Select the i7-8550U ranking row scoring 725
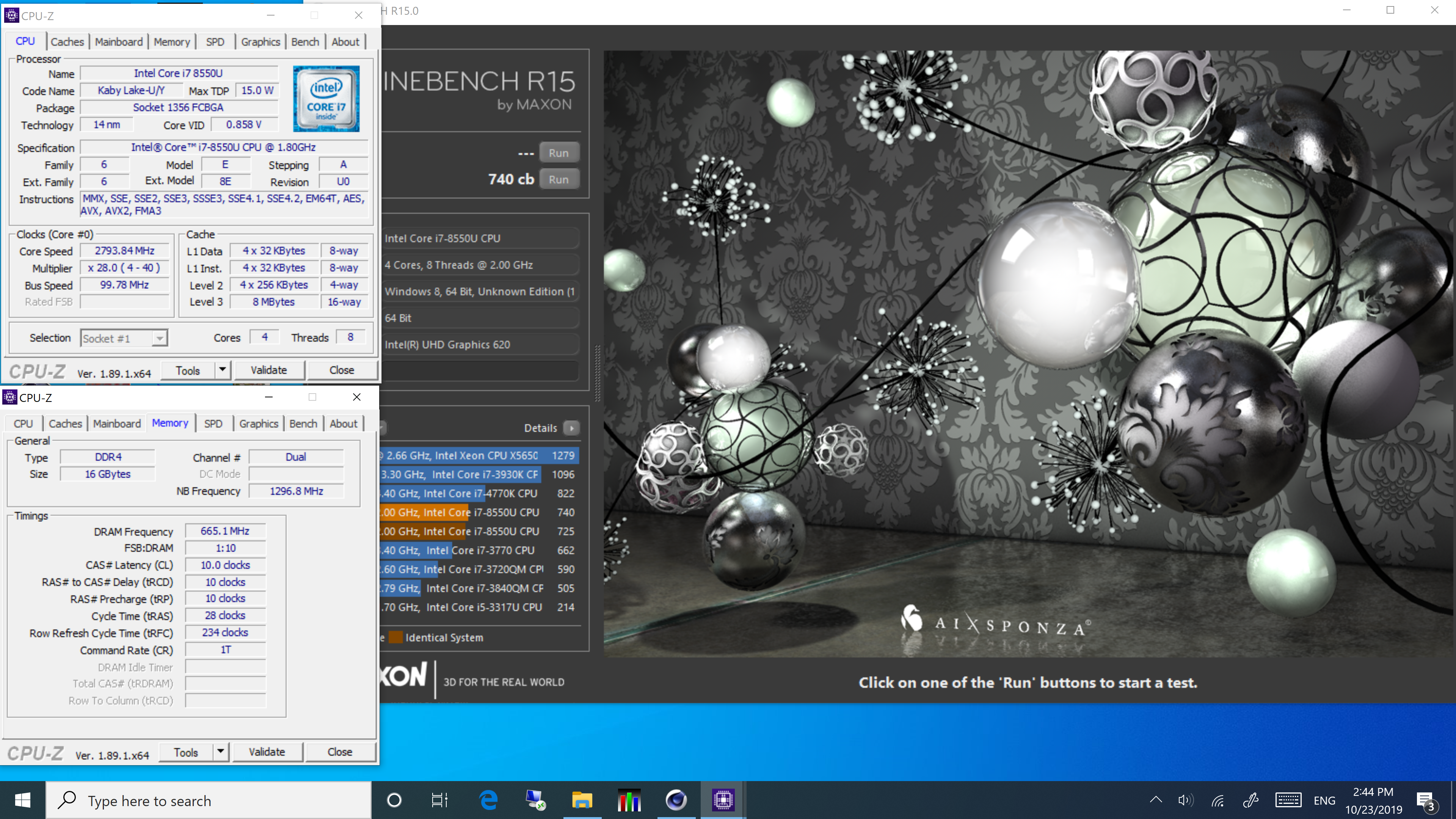Image resolution: width=1456 pixels, height=819 pixels. pos(479,531)
